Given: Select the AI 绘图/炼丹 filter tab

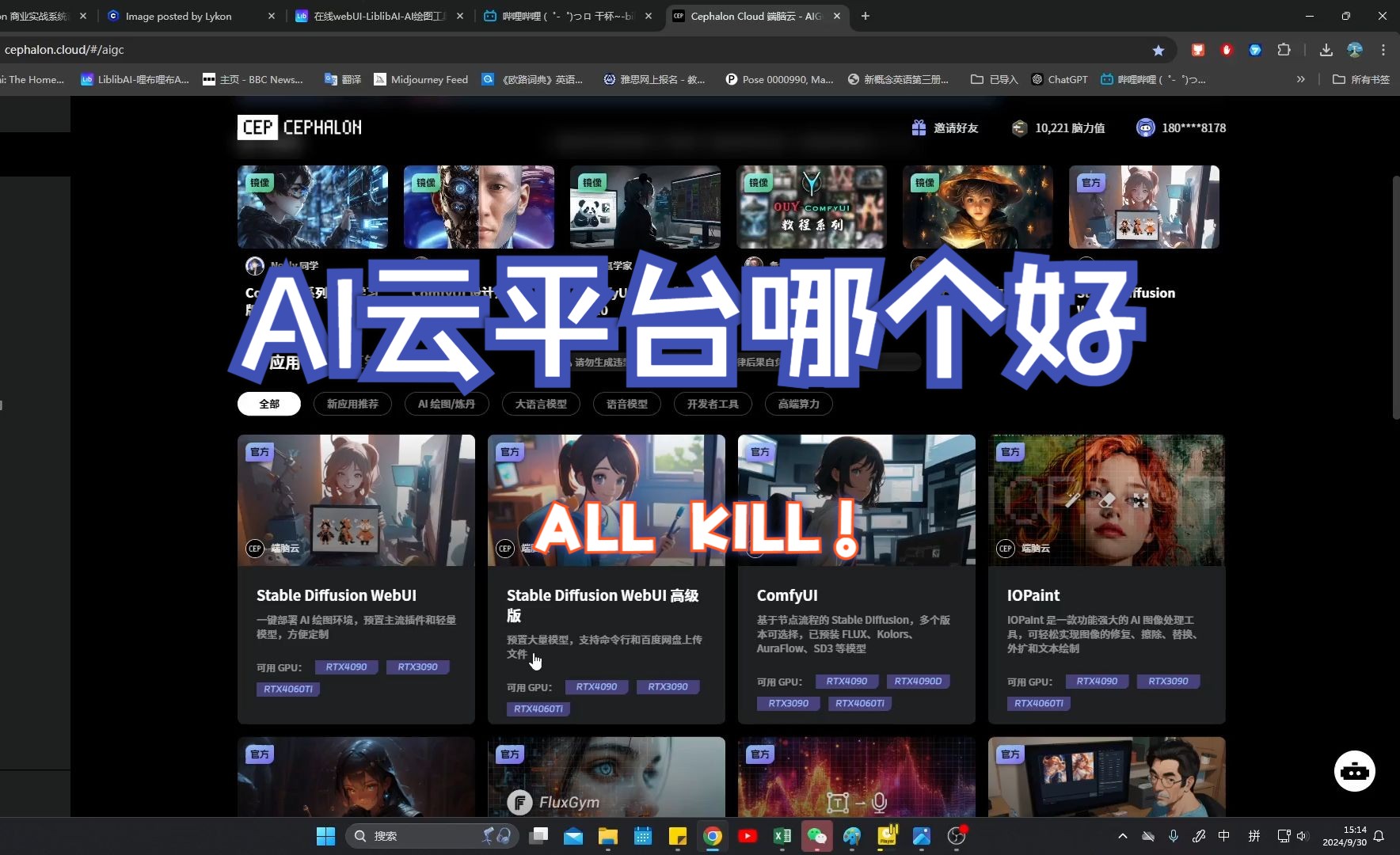Looking at the screenshot, I should [447, 404].
